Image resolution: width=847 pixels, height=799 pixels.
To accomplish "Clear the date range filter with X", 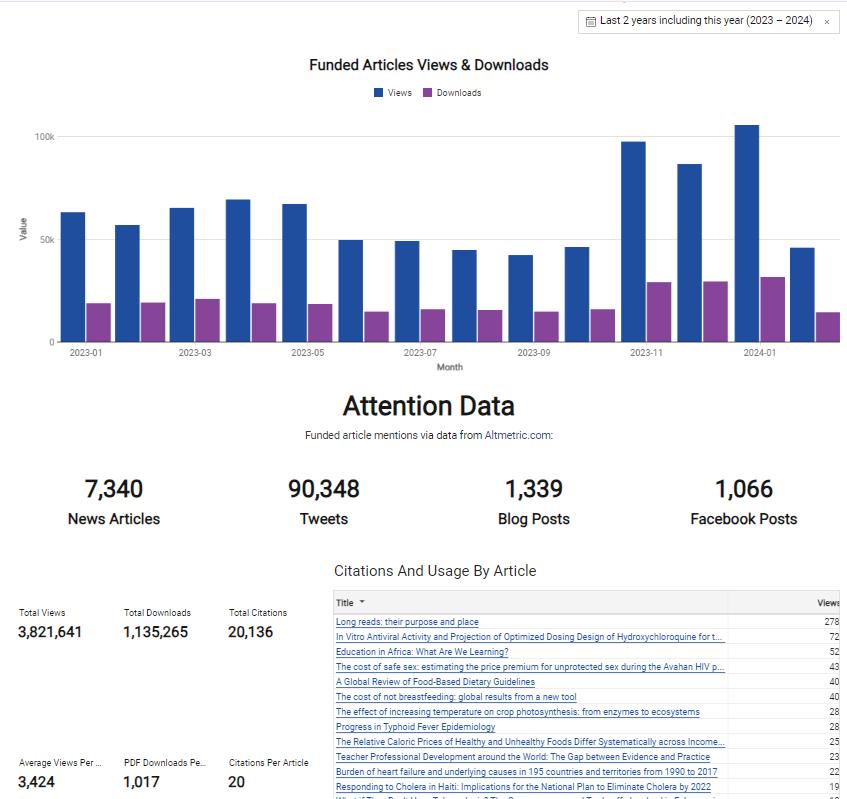I will click(826, 21).
